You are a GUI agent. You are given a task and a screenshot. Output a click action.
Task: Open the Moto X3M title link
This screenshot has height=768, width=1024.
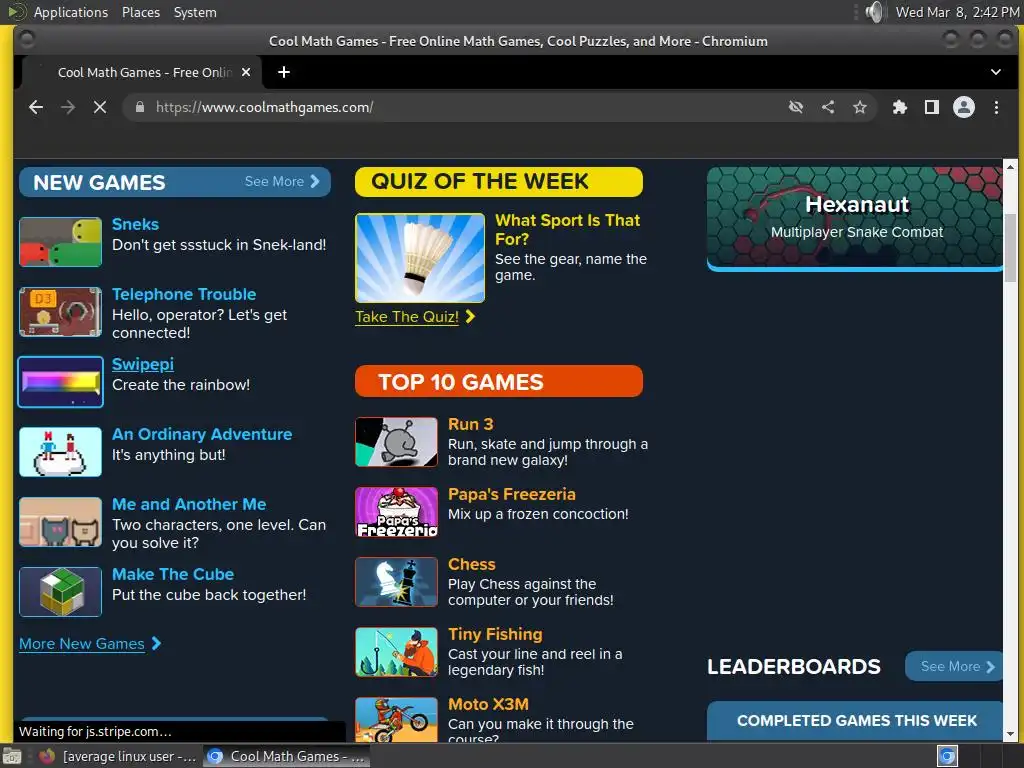click(488, 704)
